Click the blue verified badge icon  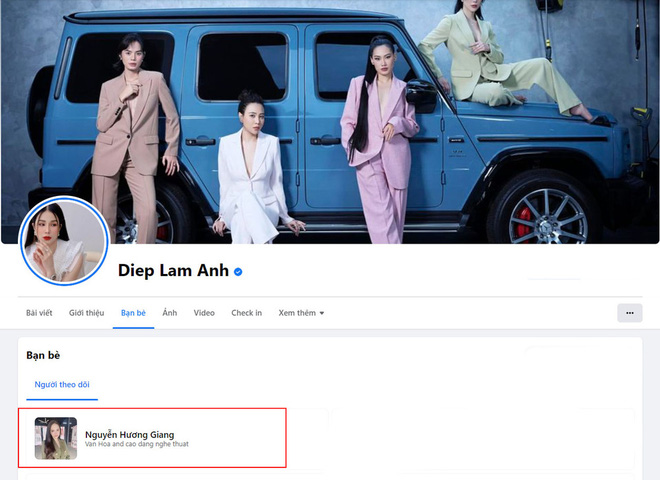[x=238, y=272]
